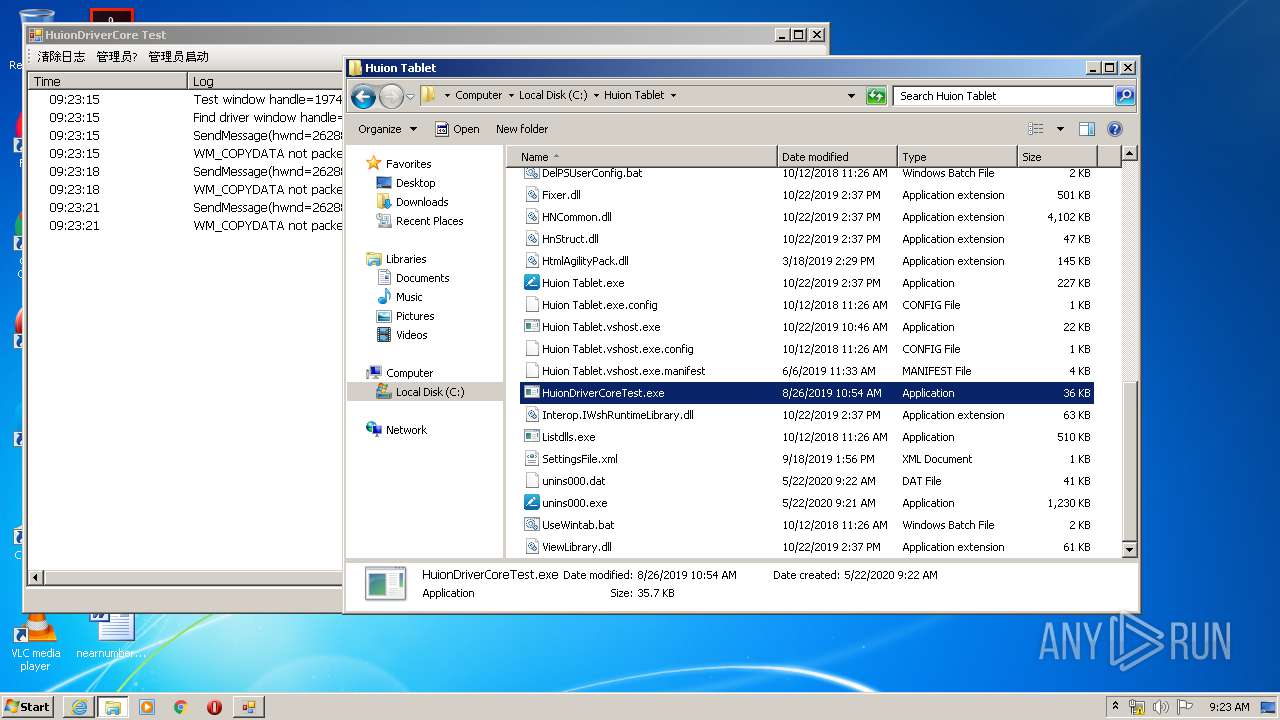Click the file list scroll-up arrow
1280x720 pixels.
pyautogui.click(x=1130, y=154)
